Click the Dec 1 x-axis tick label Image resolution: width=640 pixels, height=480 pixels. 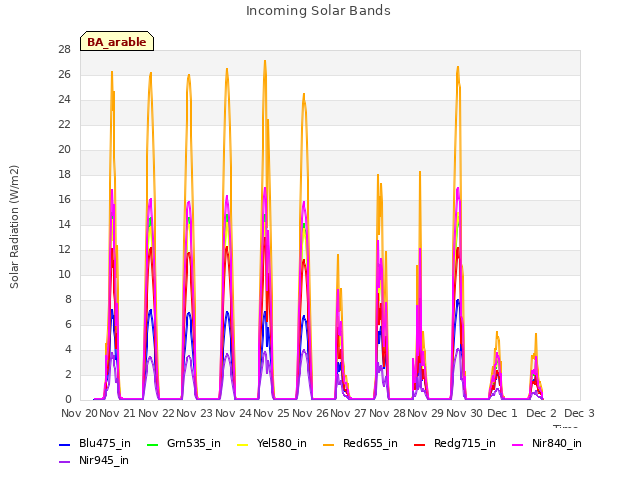[502, 413]
